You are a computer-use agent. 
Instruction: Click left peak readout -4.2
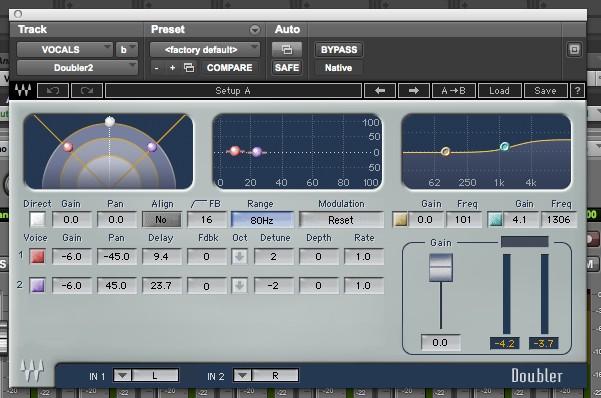[505, 343]
